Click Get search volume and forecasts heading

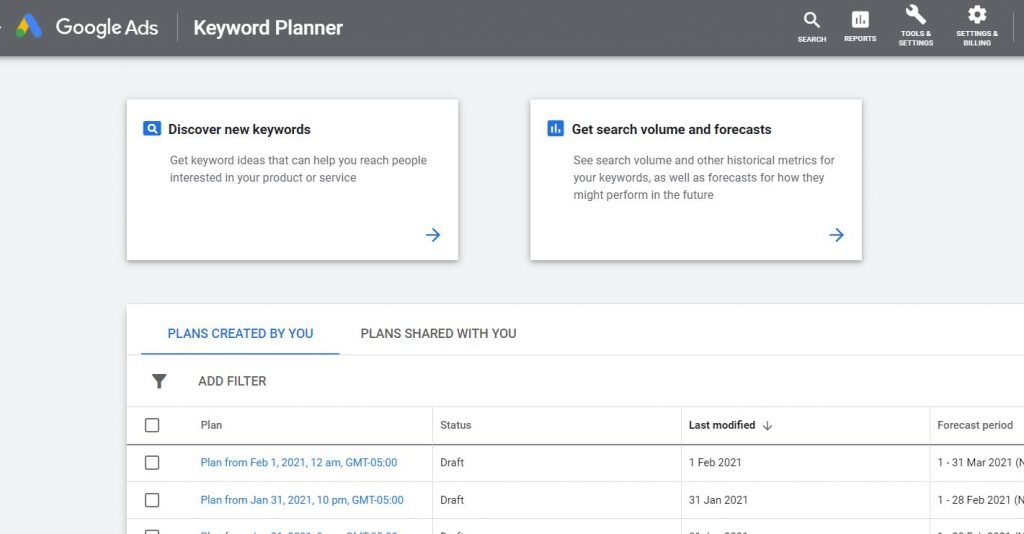click(671, 129)
